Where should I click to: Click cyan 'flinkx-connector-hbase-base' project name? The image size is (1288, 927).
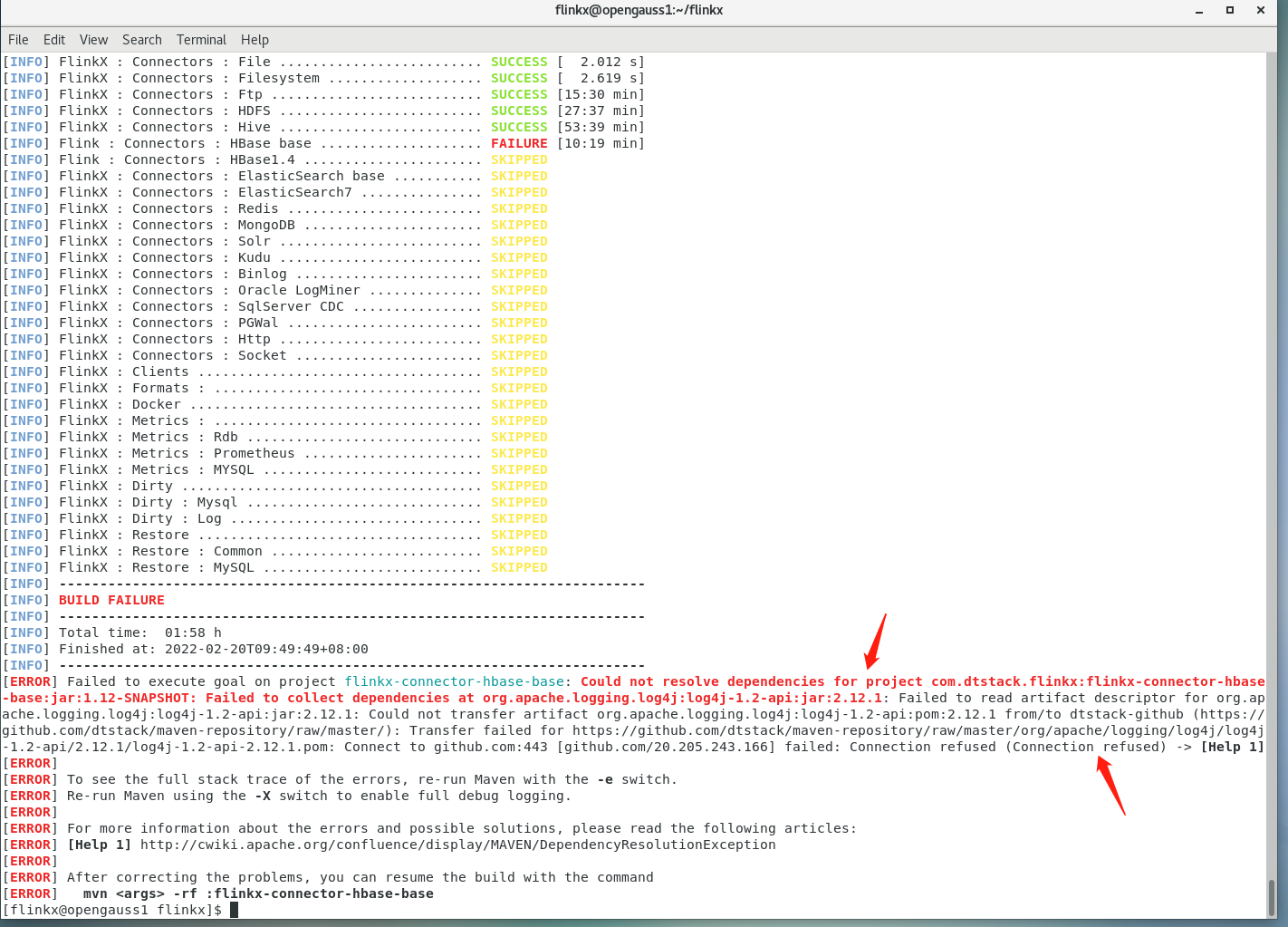point(455,681)
